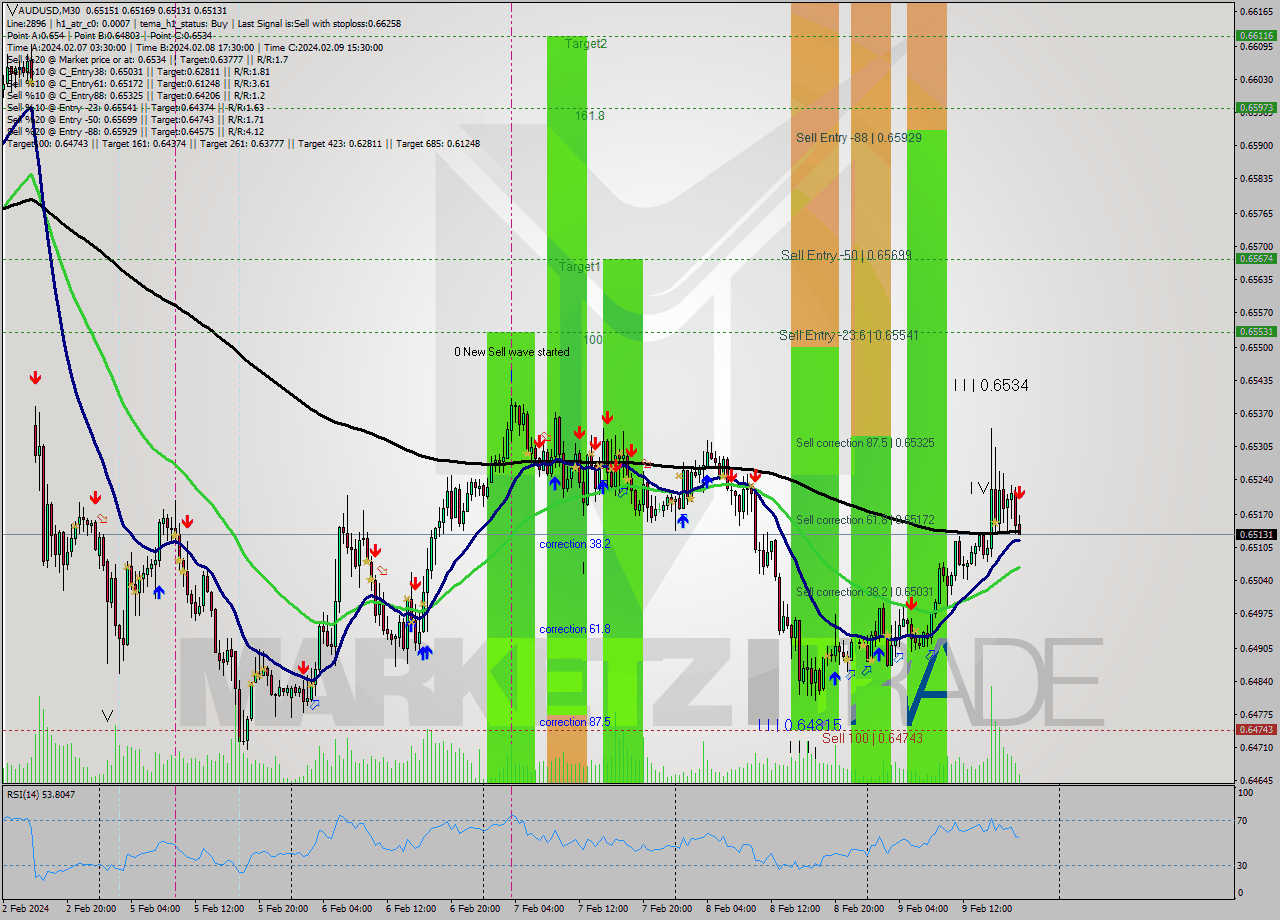The height and width of the screenshot is (920, 1280).
Task: Select the Target1 label on the chart
Action: coord(579,267)
